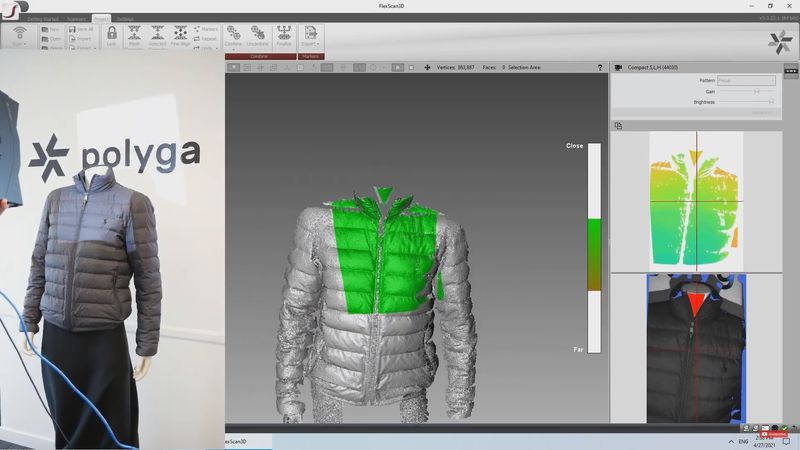Toggle the first viewport display mode button
This screenshot has width=800, height=450.
pyautogui.click(x=234, y=68)
